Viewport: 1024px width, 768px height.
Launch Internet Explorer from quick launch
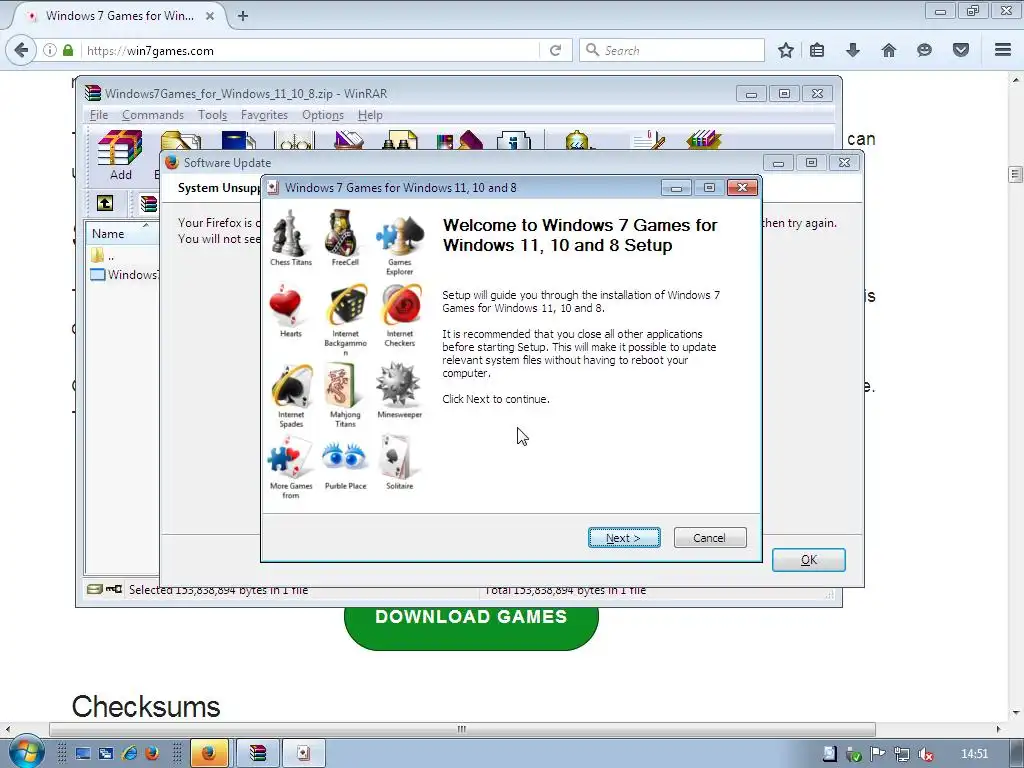coord(129,754)
